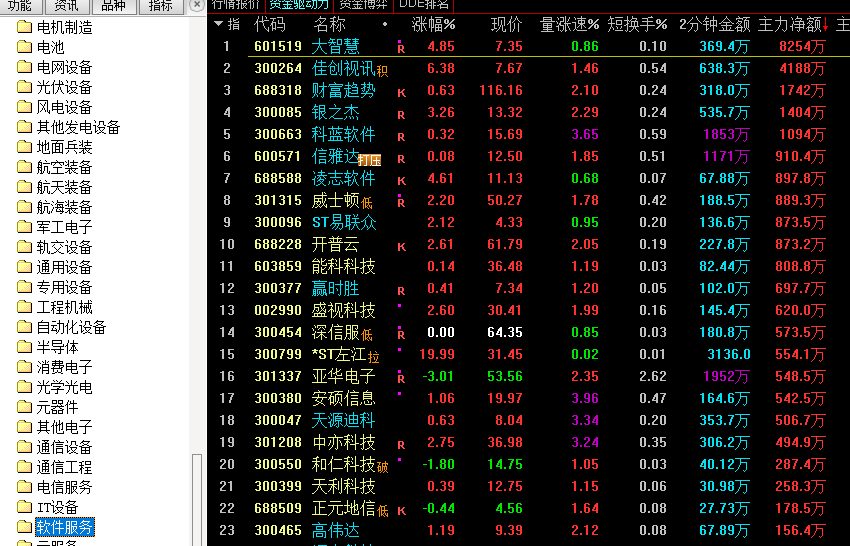
Task: Sort by the 代码 column header
Action: pos(269,24)
